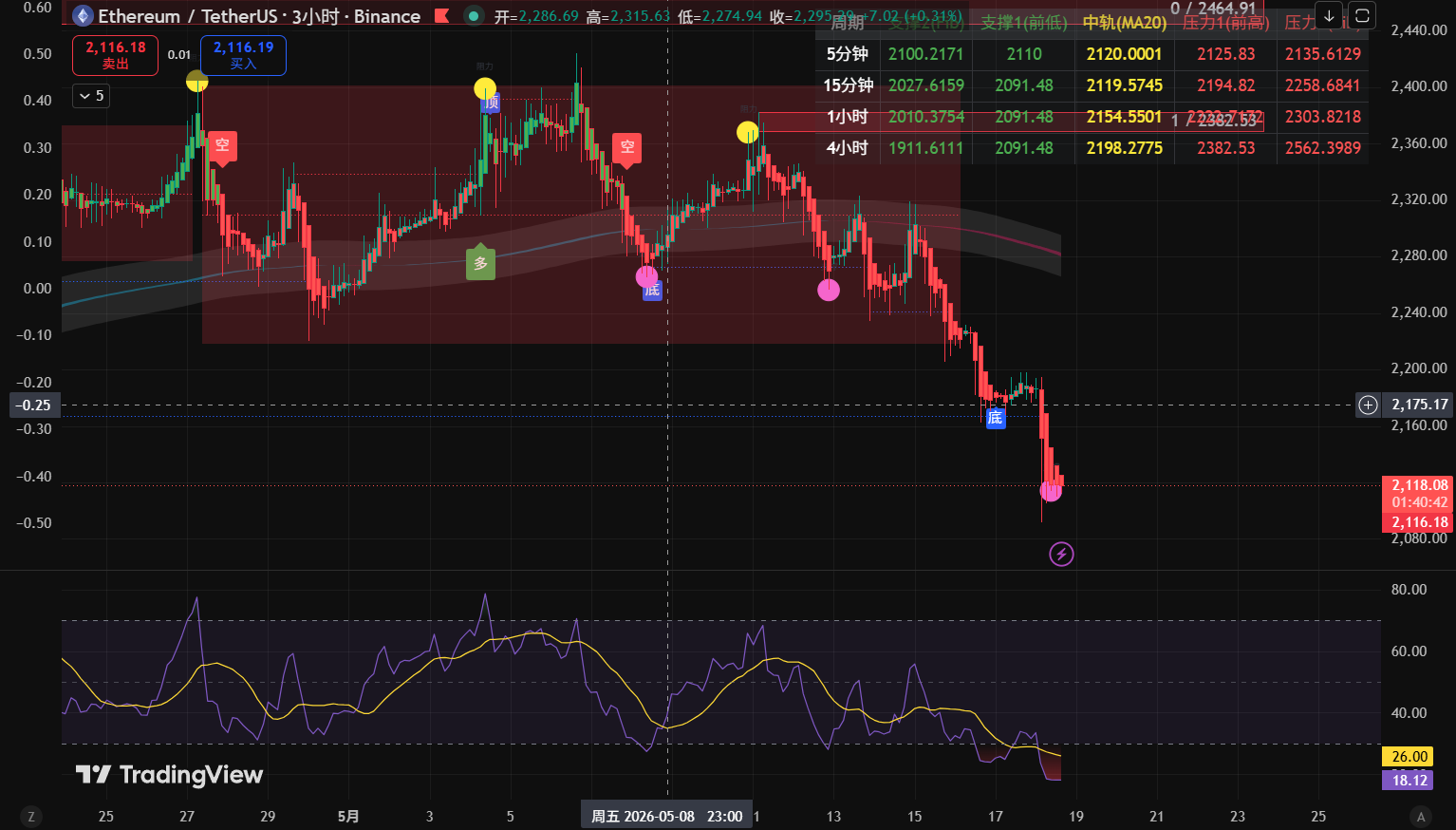Viewport: 1456px width, 830px height.
Task: Click the down-arrow pane button at top right
Action: pos(1329,16)
